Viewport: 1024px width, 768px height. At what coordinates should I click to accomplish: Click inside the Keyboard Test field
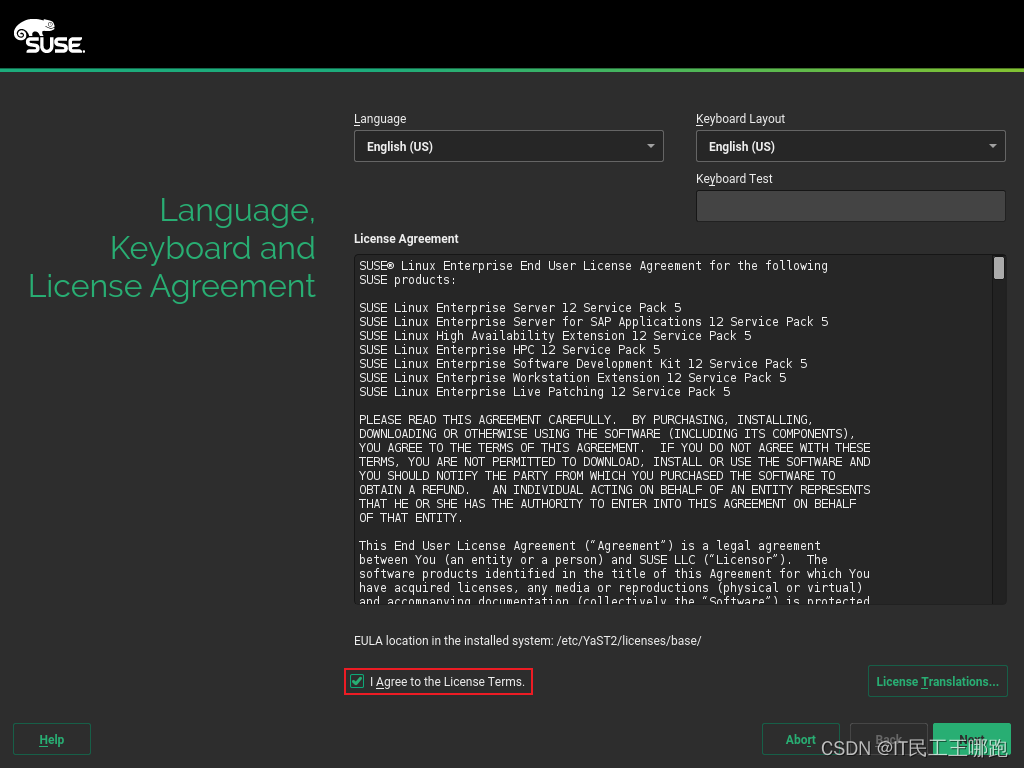[x=850, y=206]
